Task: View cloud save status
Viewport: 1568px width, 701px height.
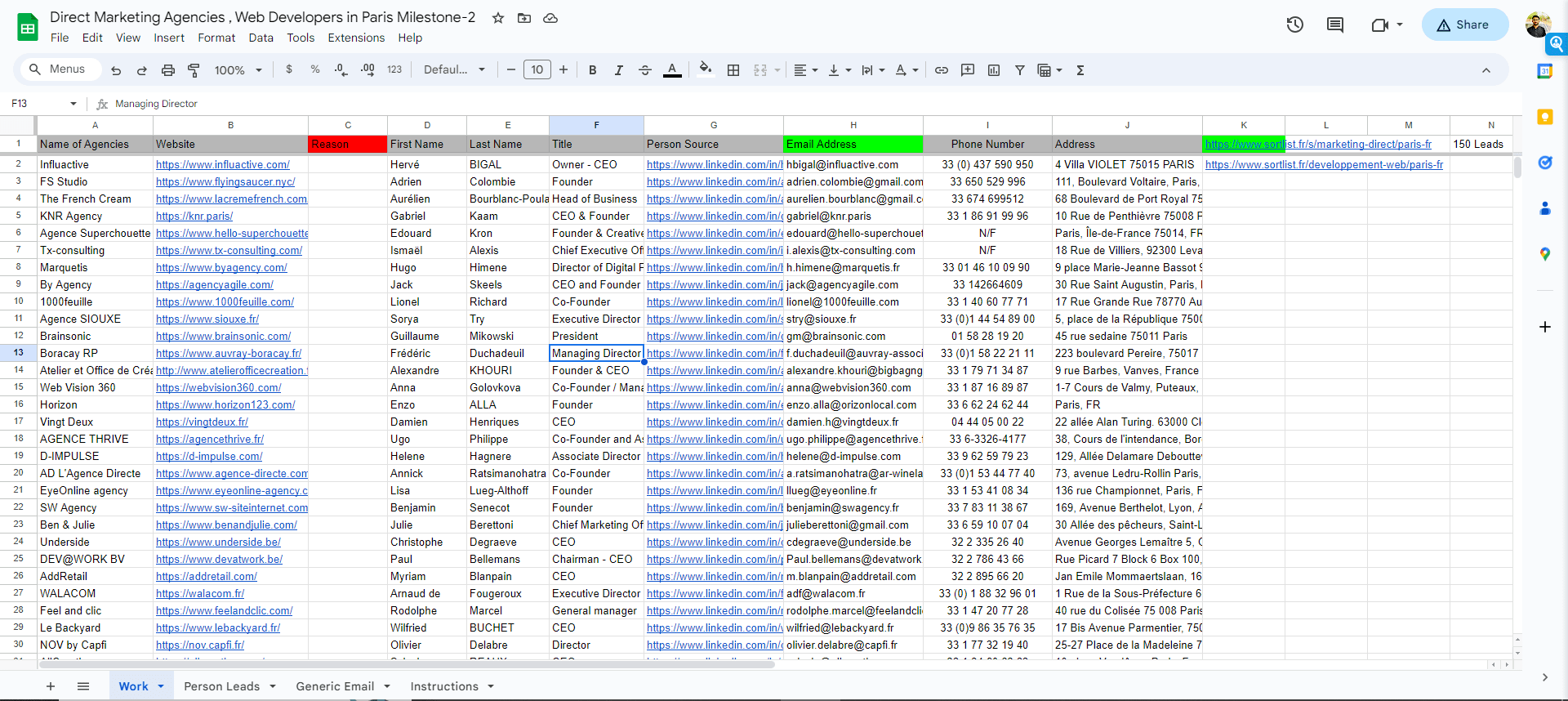Action: coord(550,18)
